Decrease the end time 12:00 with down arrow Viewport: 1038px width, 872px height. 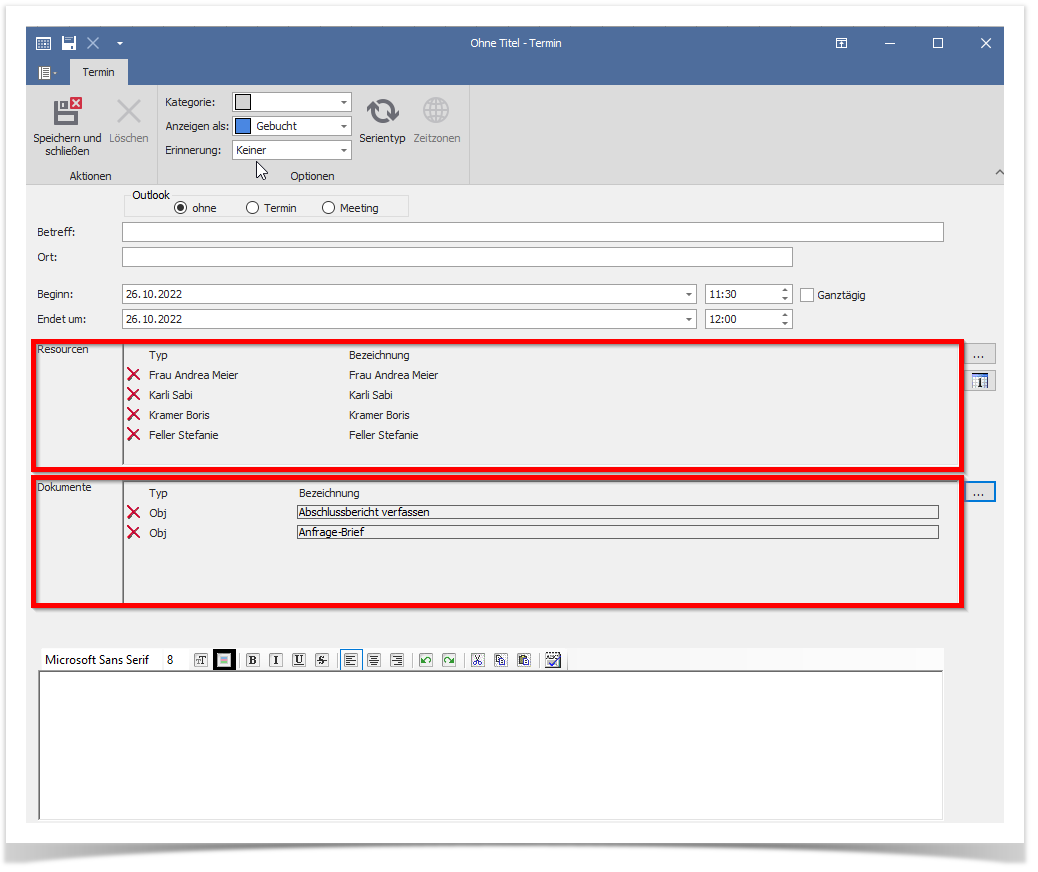785,324
